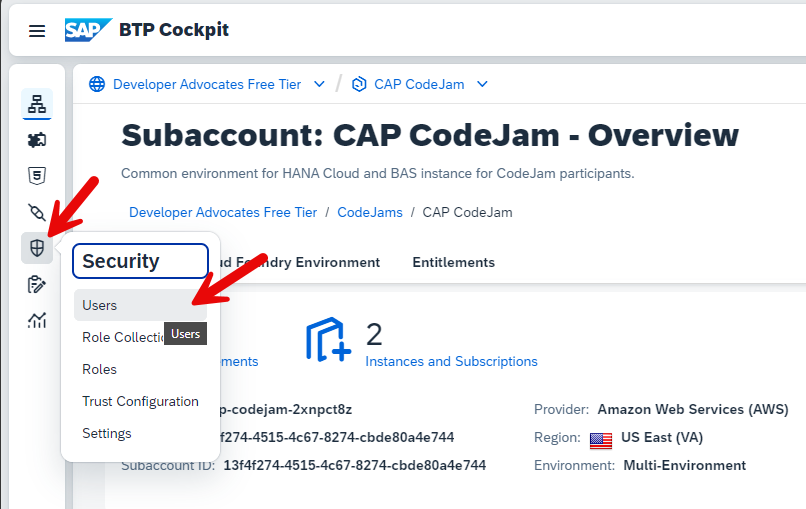The image size is (806, 509).
Task: Click the Developer Advocates Free Tier breadcrumb link
Action: (223, 212)
